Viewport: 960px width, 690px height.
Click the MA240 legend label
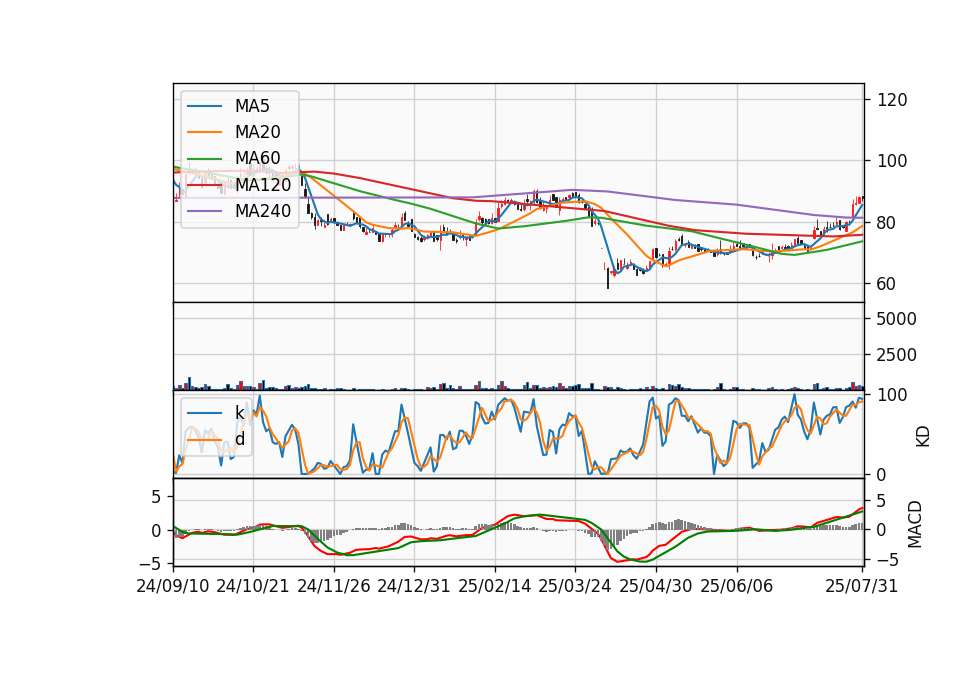point(263,211)
